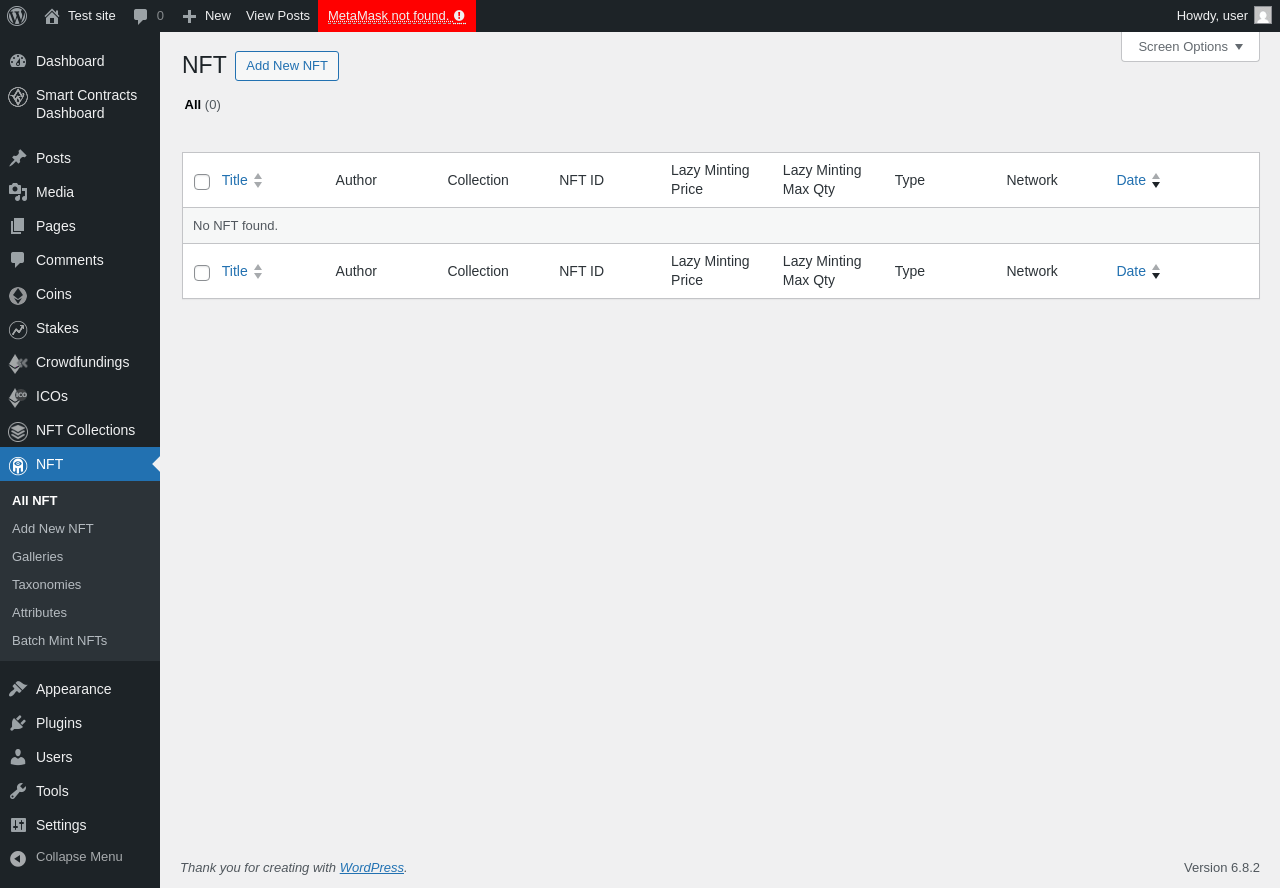Image resolution: width=1280 pixels, height=888 pixels.
Task: Click the WordPress logo icon
Action: coord(17,16)
